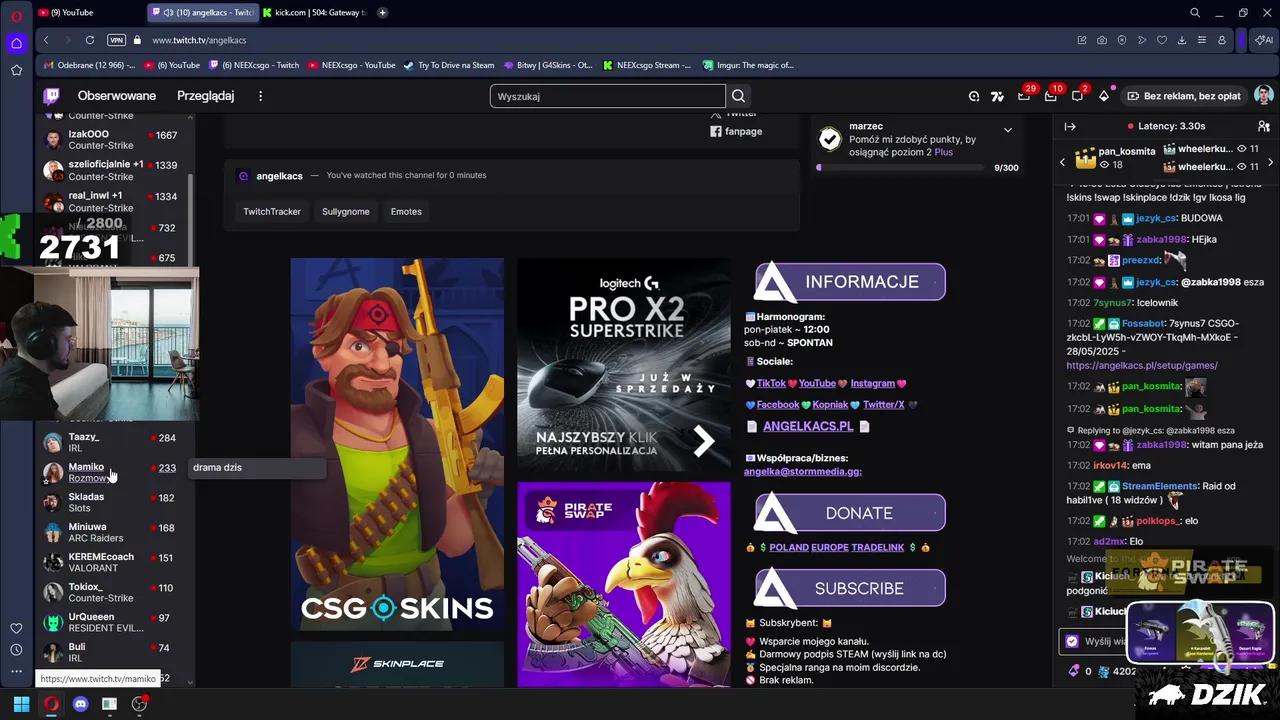
Task: Toggle the VPN badge in address bar
Action: [x=116, y=40]
